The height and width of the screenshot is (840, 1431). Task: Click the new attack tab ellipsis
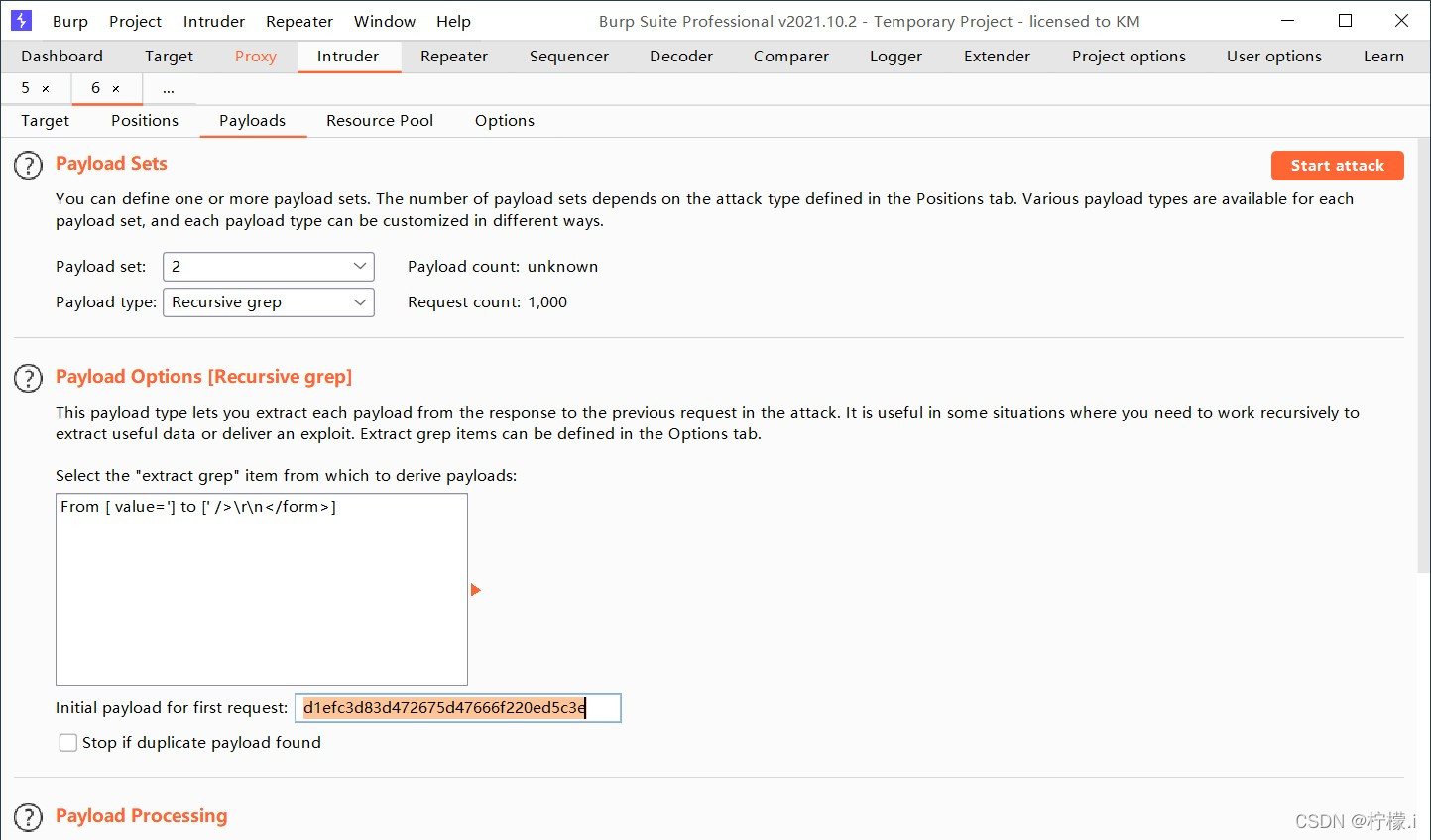169,89
